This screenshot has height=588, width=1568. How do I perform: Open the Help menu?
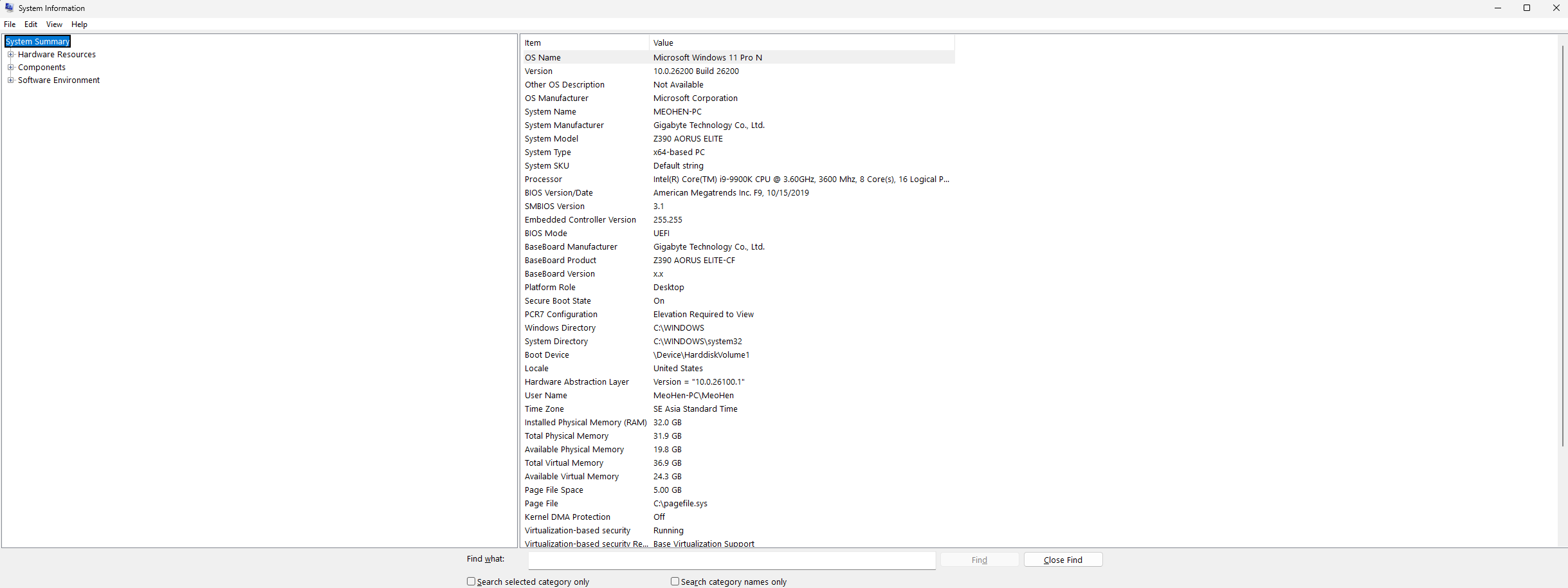[x=79, y=24]
